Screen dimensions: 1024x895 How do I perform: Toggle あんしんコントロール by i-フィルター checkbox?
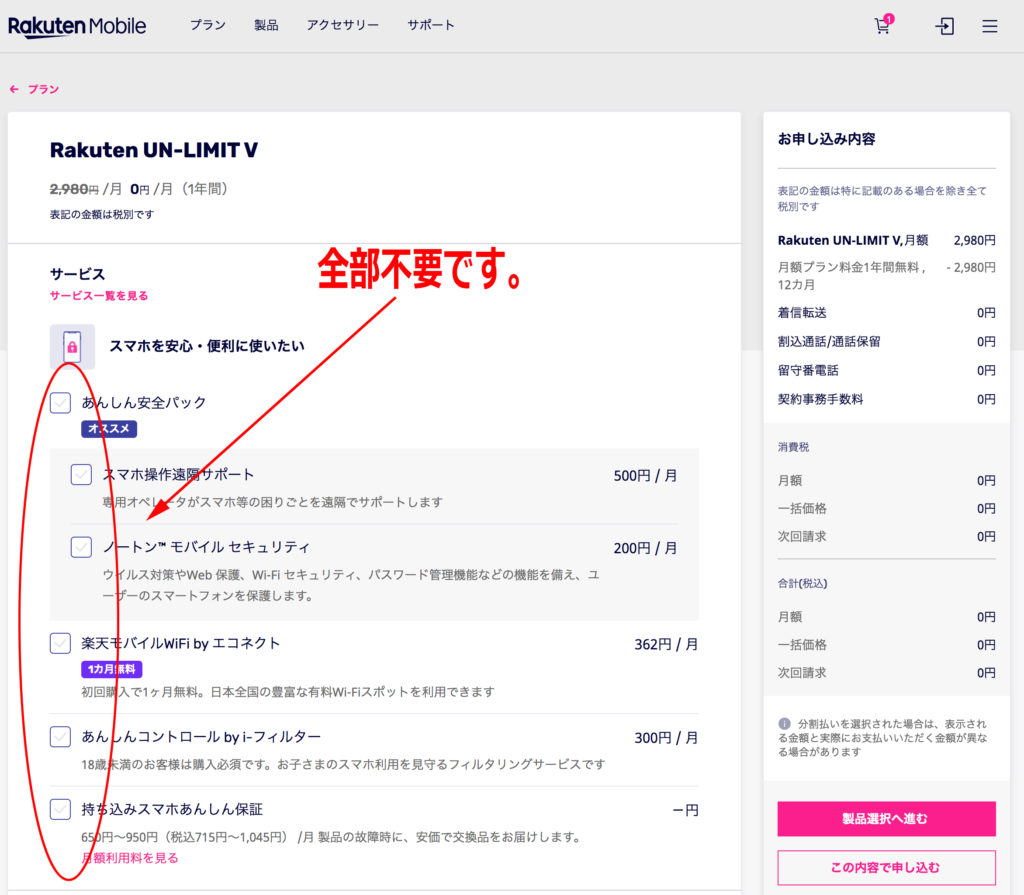click(60, 737)
